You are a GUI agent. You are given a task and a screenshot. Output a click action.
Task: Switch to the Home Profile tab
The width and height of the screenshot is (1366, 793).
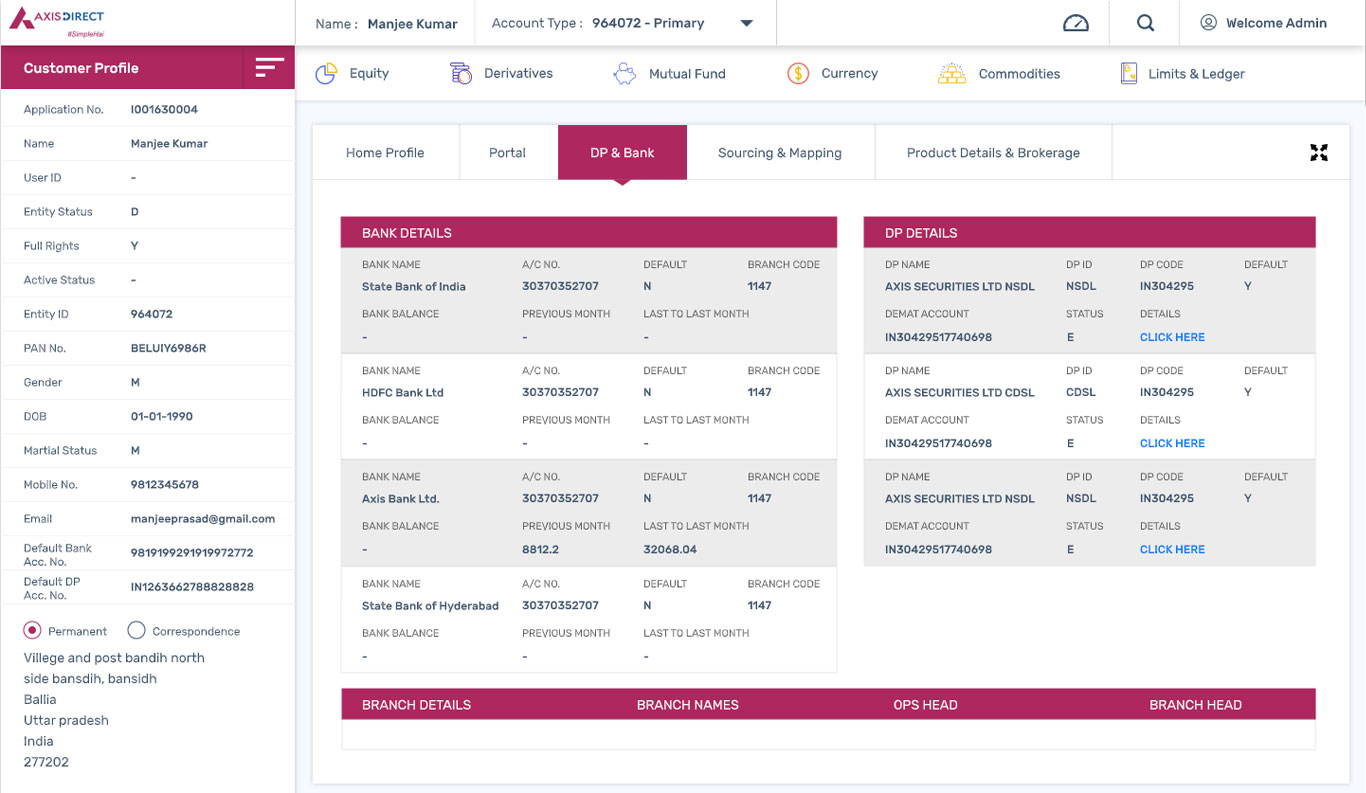[x=385, y=152]
